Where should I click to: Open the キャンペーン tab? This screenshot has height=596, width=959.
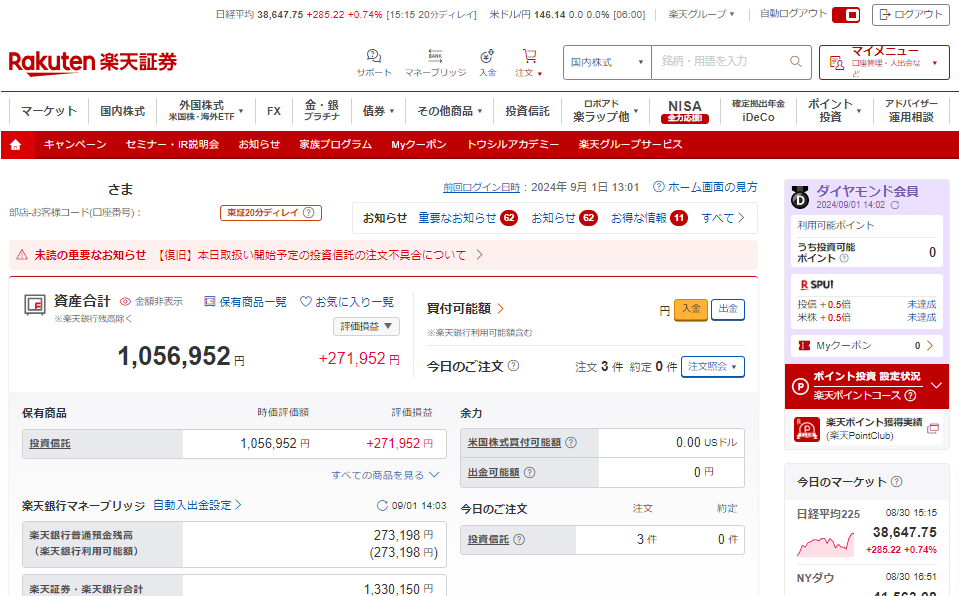(x=75, y=144)
